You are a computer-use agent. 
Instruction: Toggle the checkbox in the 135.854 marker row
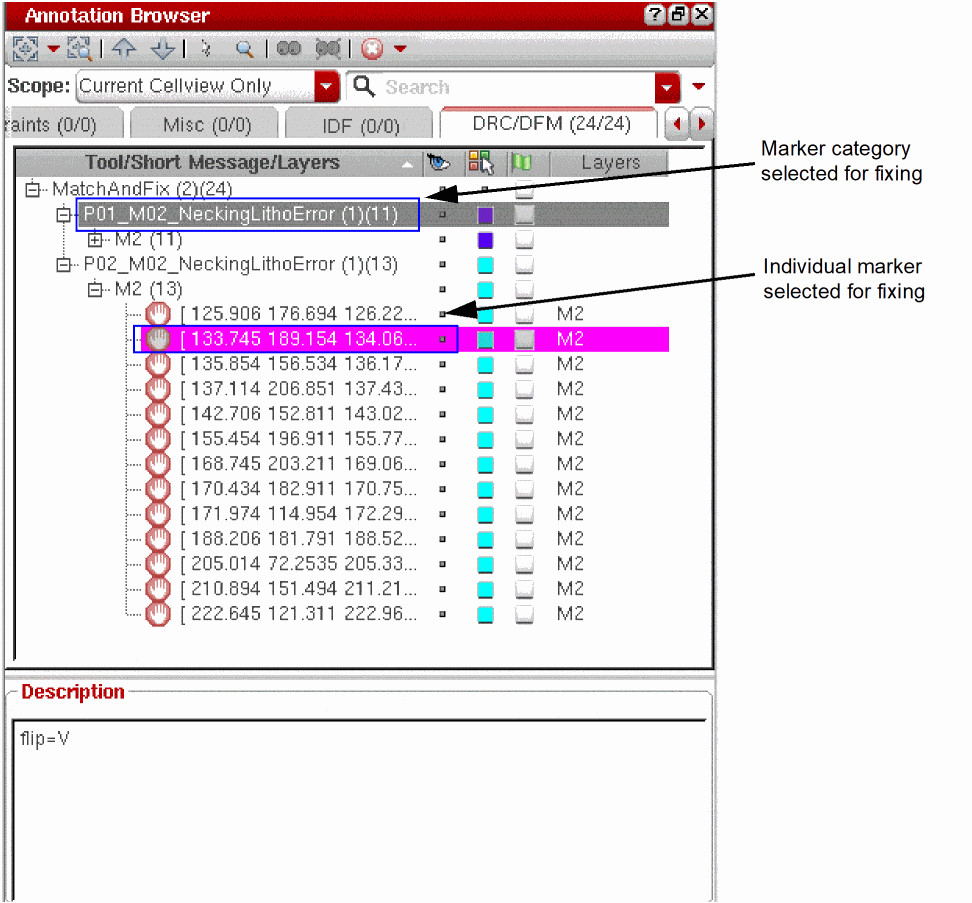pyautogui.click(x=524, y=365)
